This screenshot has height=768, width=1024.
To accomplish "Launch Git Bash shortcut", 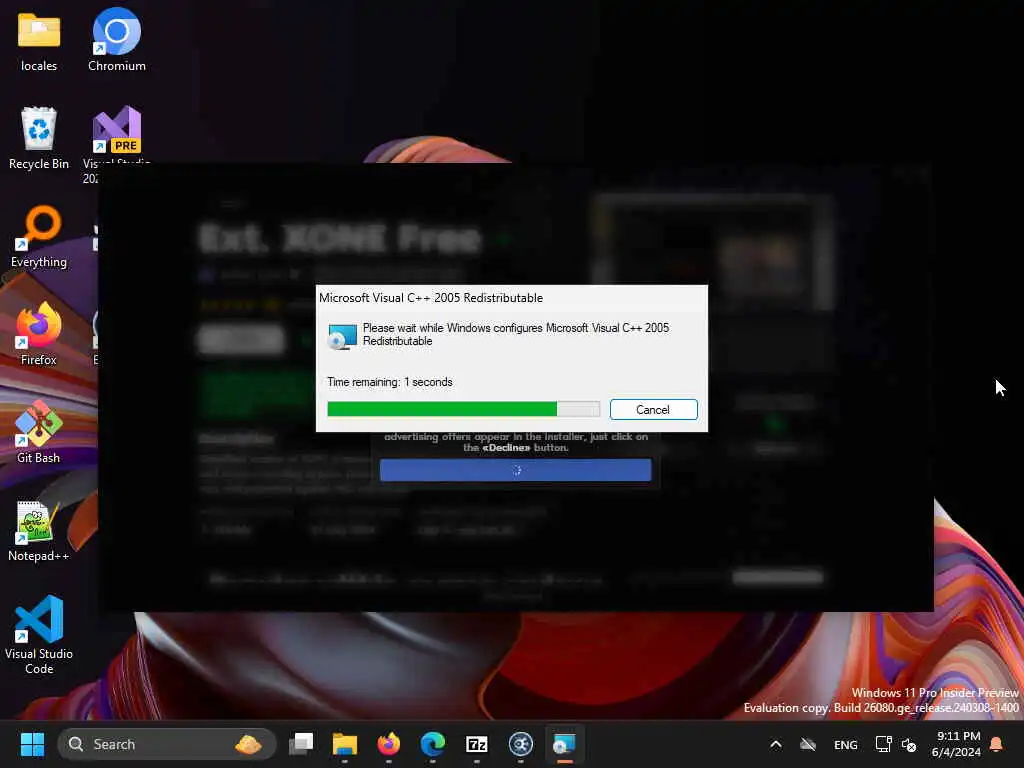I will [x=39, y=432].
